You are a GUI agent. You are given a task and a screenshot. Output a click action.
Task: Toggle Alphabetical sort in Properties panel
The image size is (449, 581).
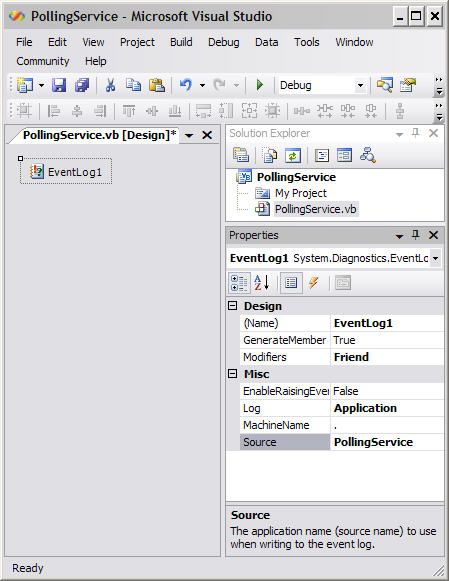pyautogui.click(x=262, y=283)
